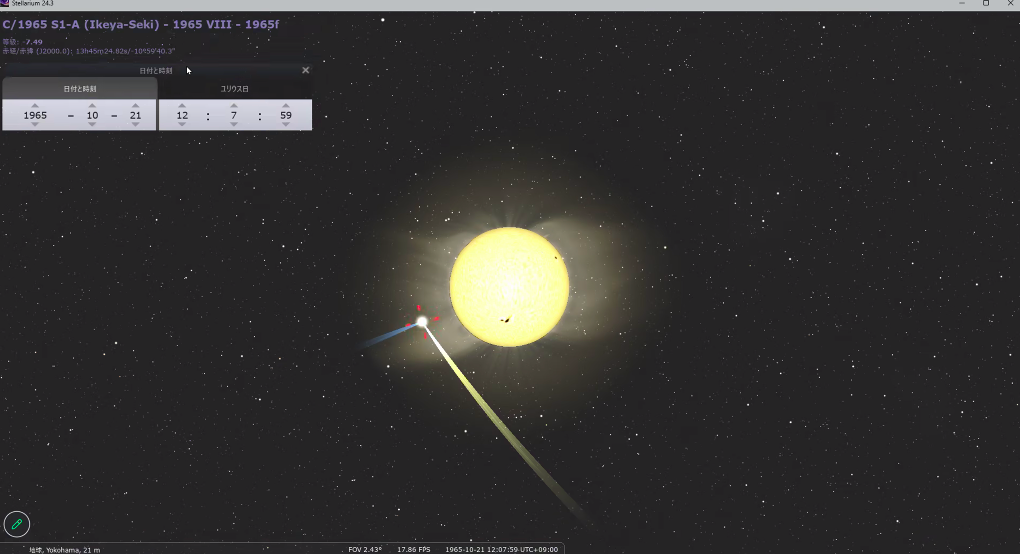Lower the hour with the down arrow

(x=182, y=125)
